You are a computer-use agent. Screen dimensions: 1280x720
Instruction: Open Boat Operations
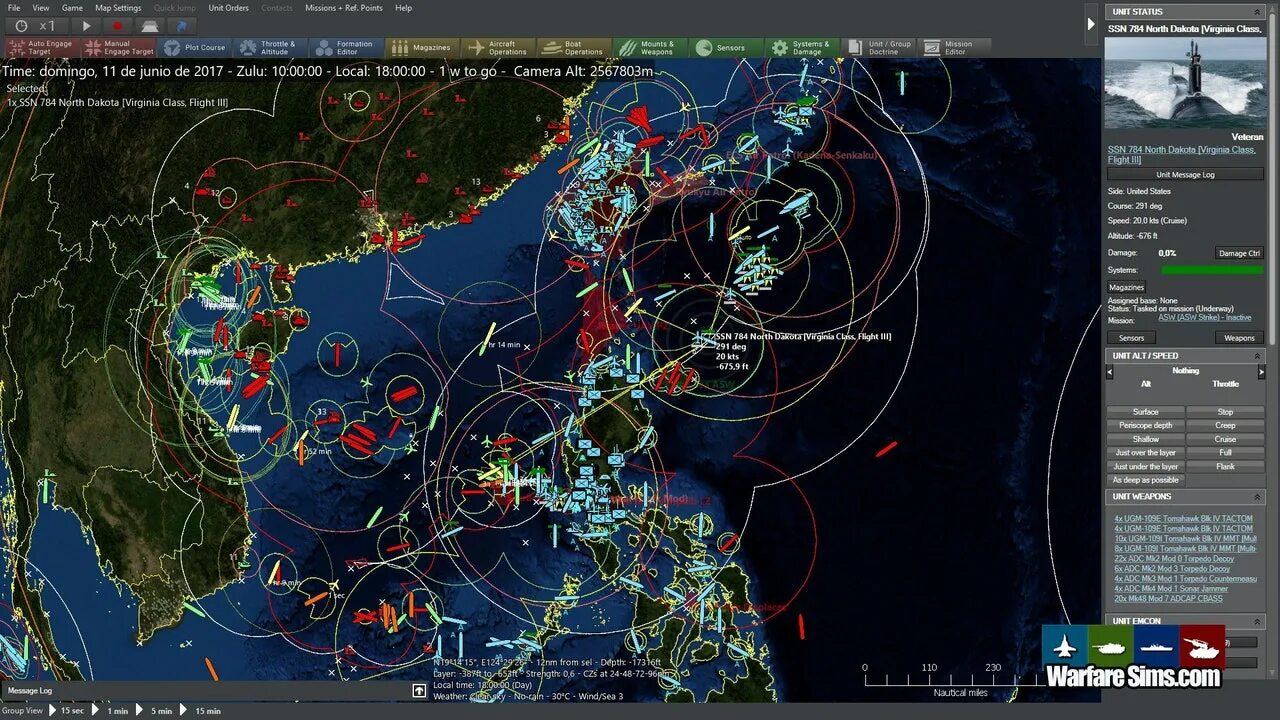click(574, 47)
